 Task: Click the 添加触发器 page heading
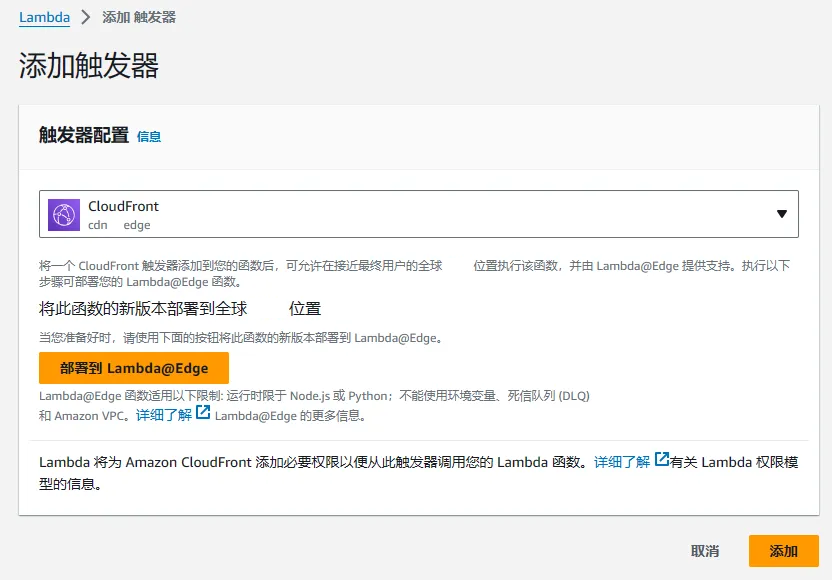[89, 66]
